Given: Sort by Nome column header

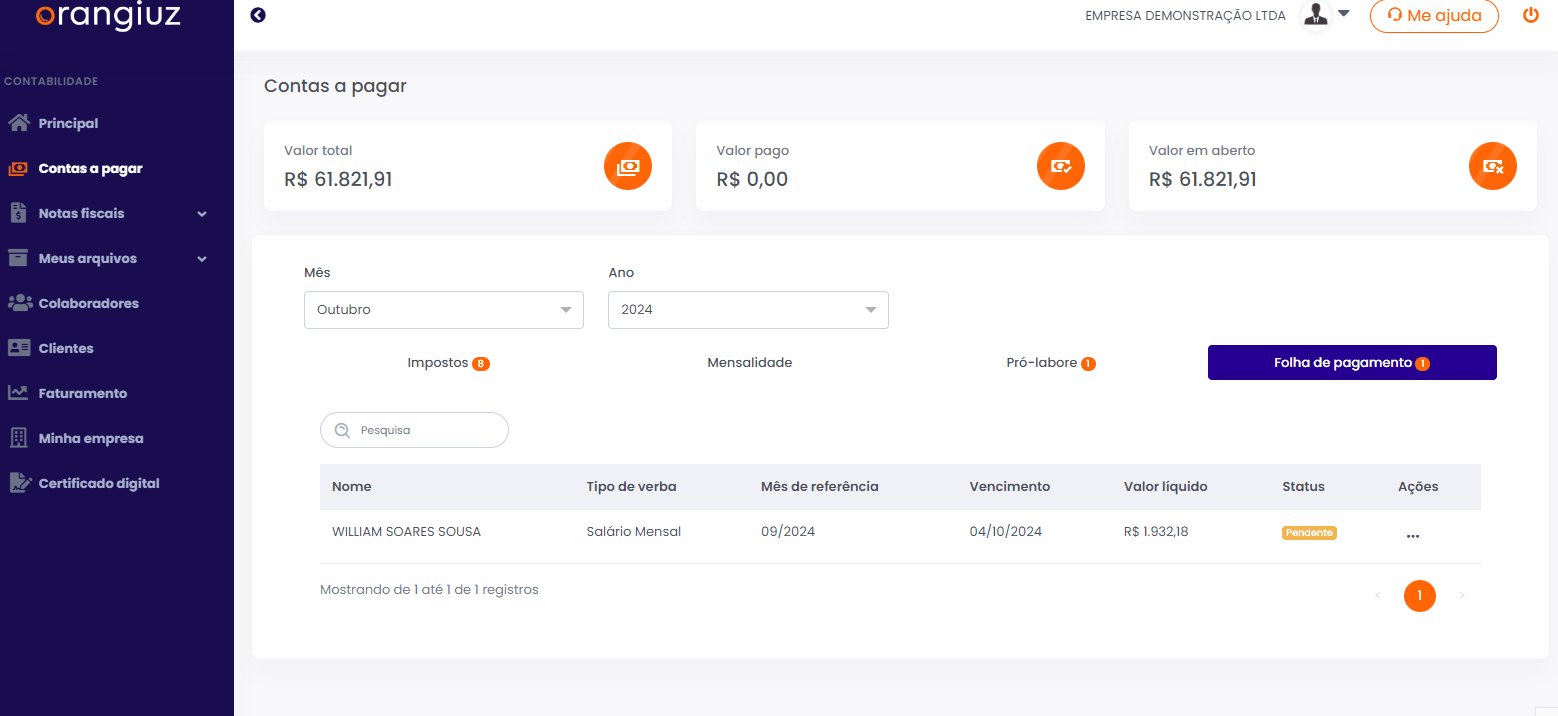Looking at the screenshot, I should [x=352, y=487].
